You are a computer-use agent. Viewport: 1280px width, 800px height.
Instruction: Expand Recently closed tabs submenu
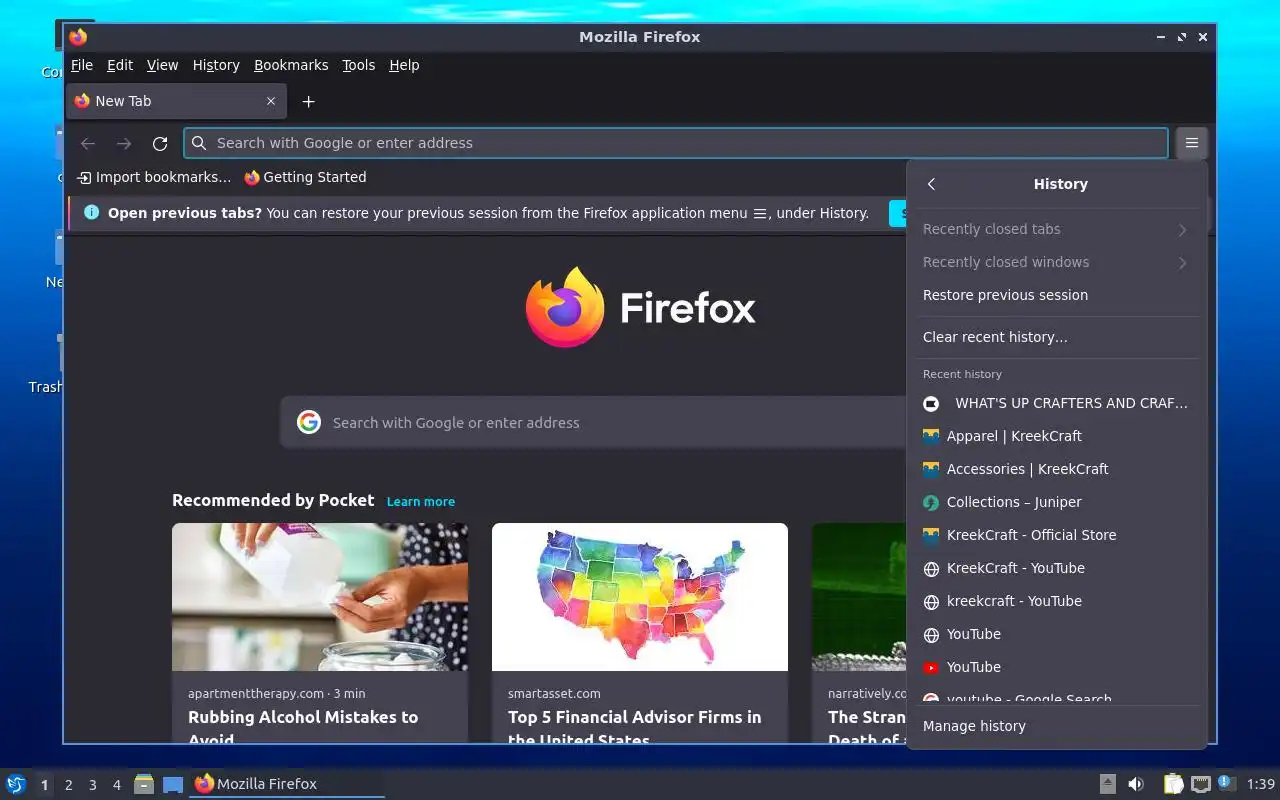(1057, 229)
